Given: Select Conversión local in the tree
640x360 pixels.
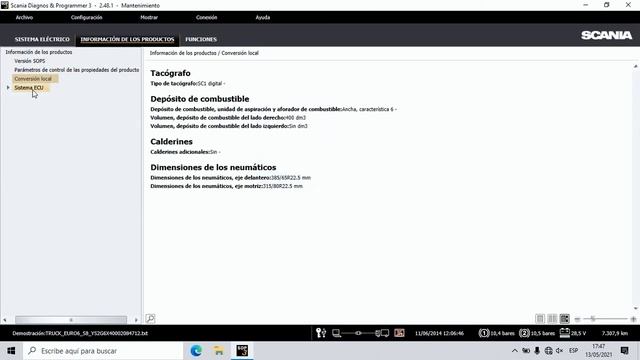Looking at the screenshot, I should (33, 79).
